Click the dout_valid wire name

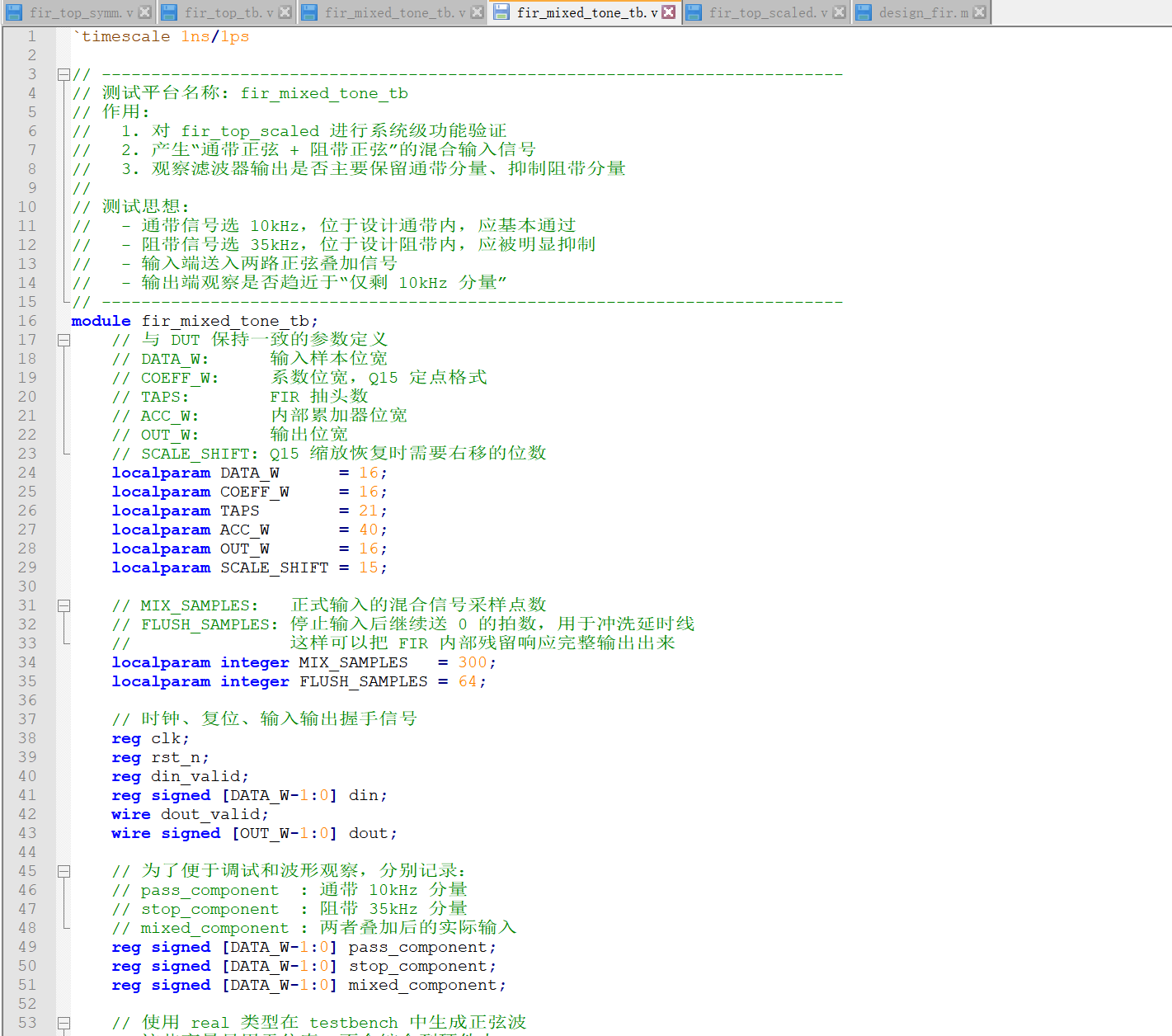(x=210, y=814)
